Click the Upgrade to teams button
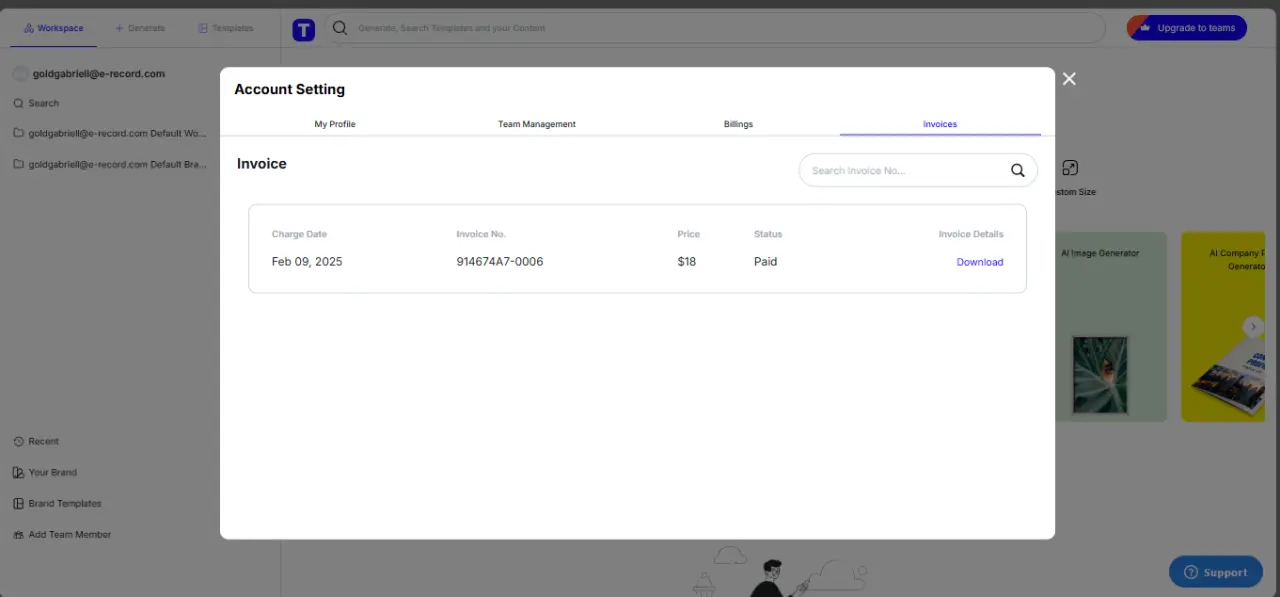Screen dimensions: 1280x597 coord(1187,28)
